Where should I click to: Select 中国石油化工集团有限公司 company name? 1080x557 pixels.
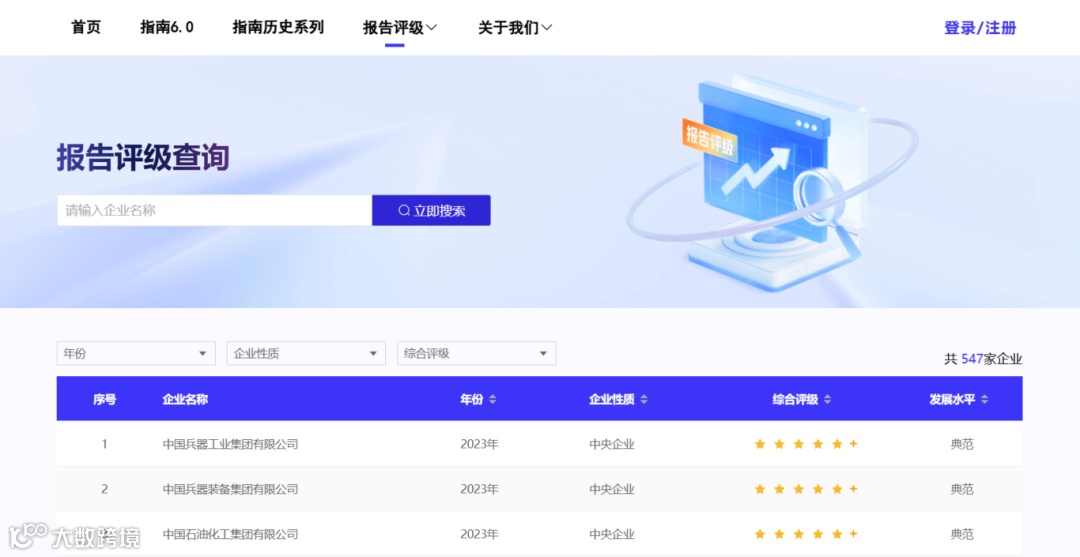coord(230,534)
